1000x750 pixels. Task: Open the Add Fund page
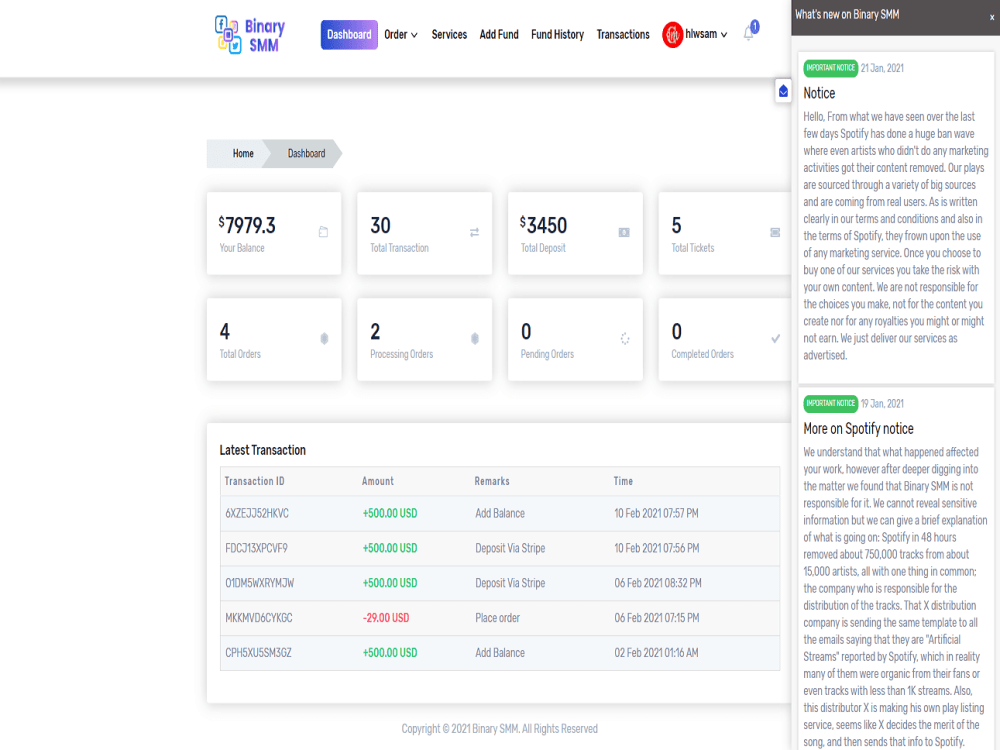[499, 34]
